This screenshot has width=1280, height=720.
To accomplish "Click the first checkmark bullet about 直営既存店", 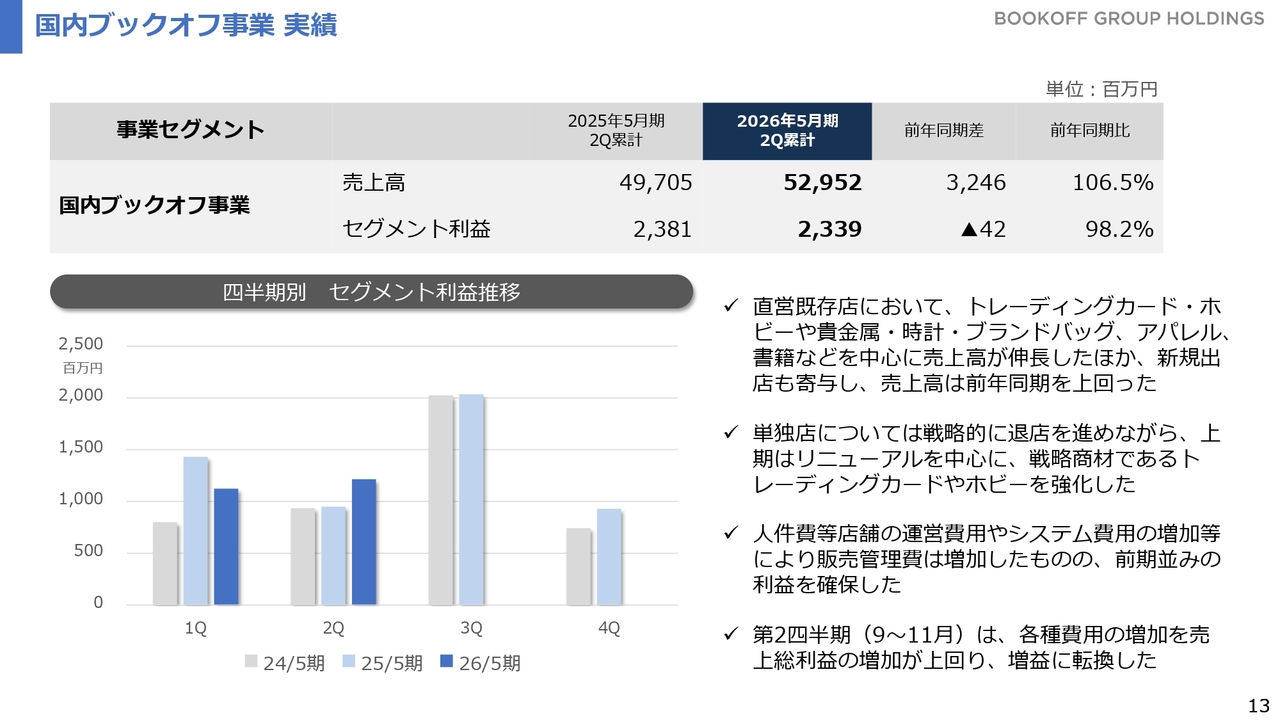I will [729, 306].
